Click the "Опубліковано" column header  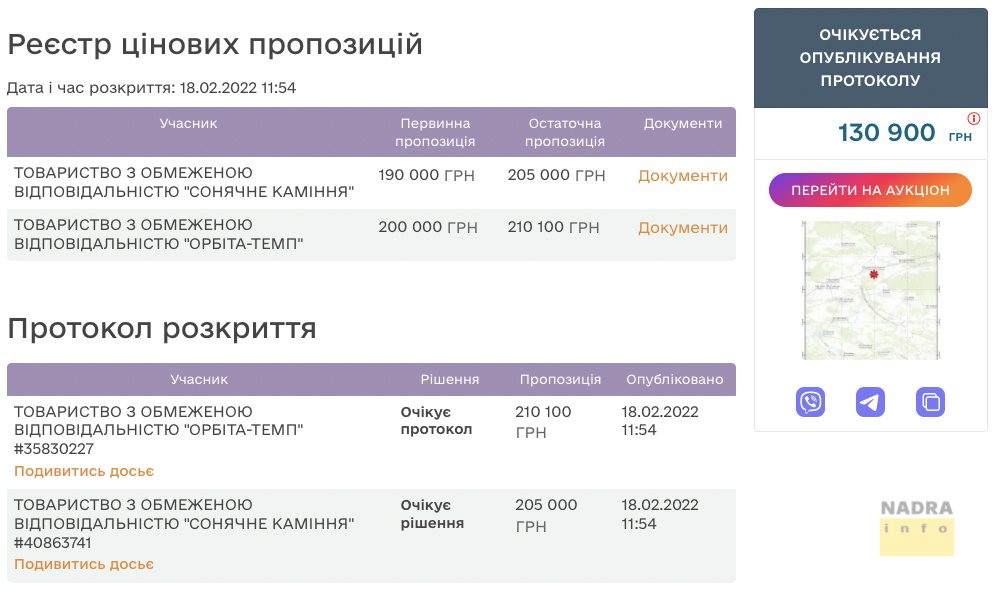pos(674,380)
